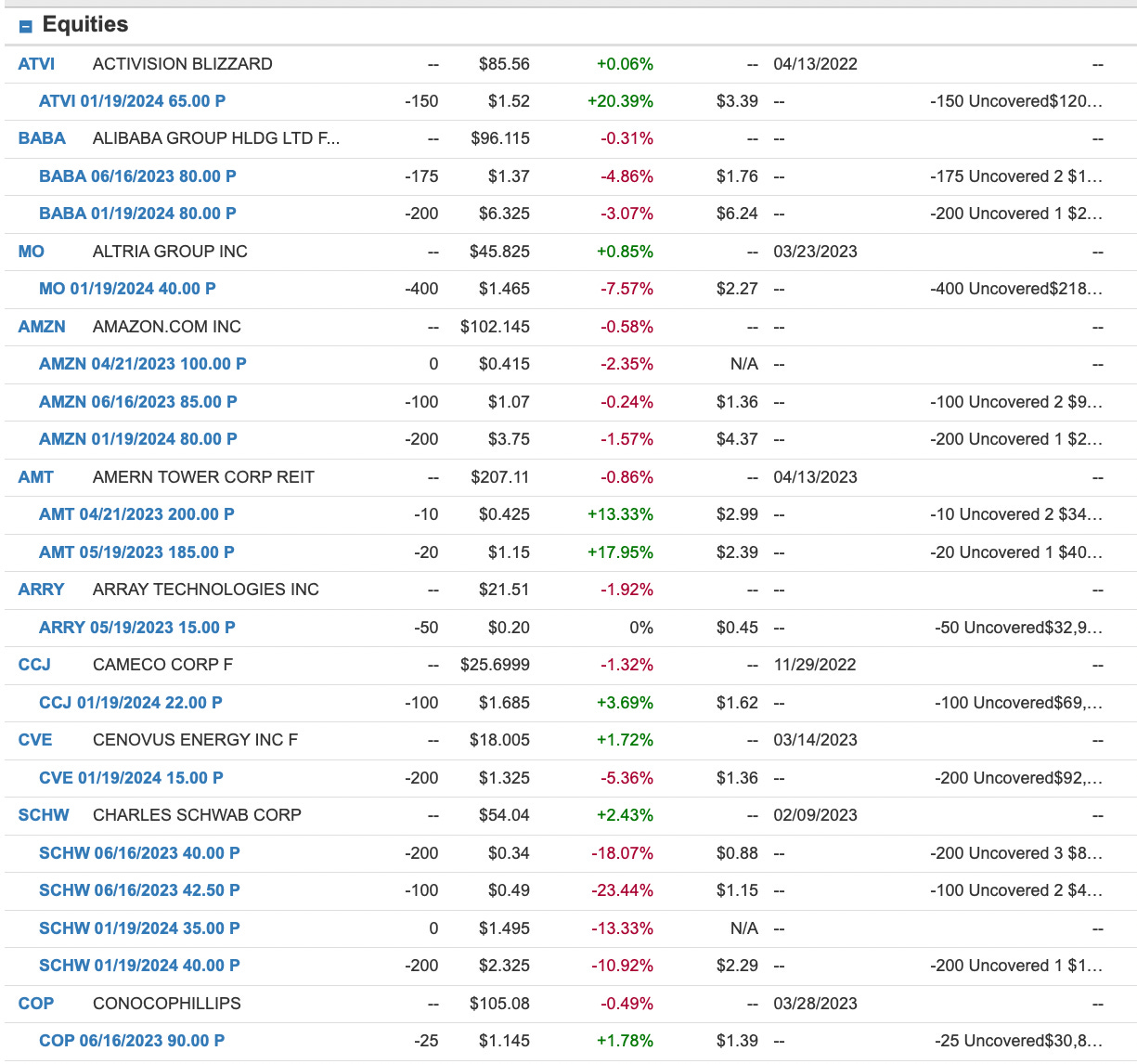Viewport: 1137px width, 1064px height.
Task: Open the BABA ticker link
Action: 42,138
